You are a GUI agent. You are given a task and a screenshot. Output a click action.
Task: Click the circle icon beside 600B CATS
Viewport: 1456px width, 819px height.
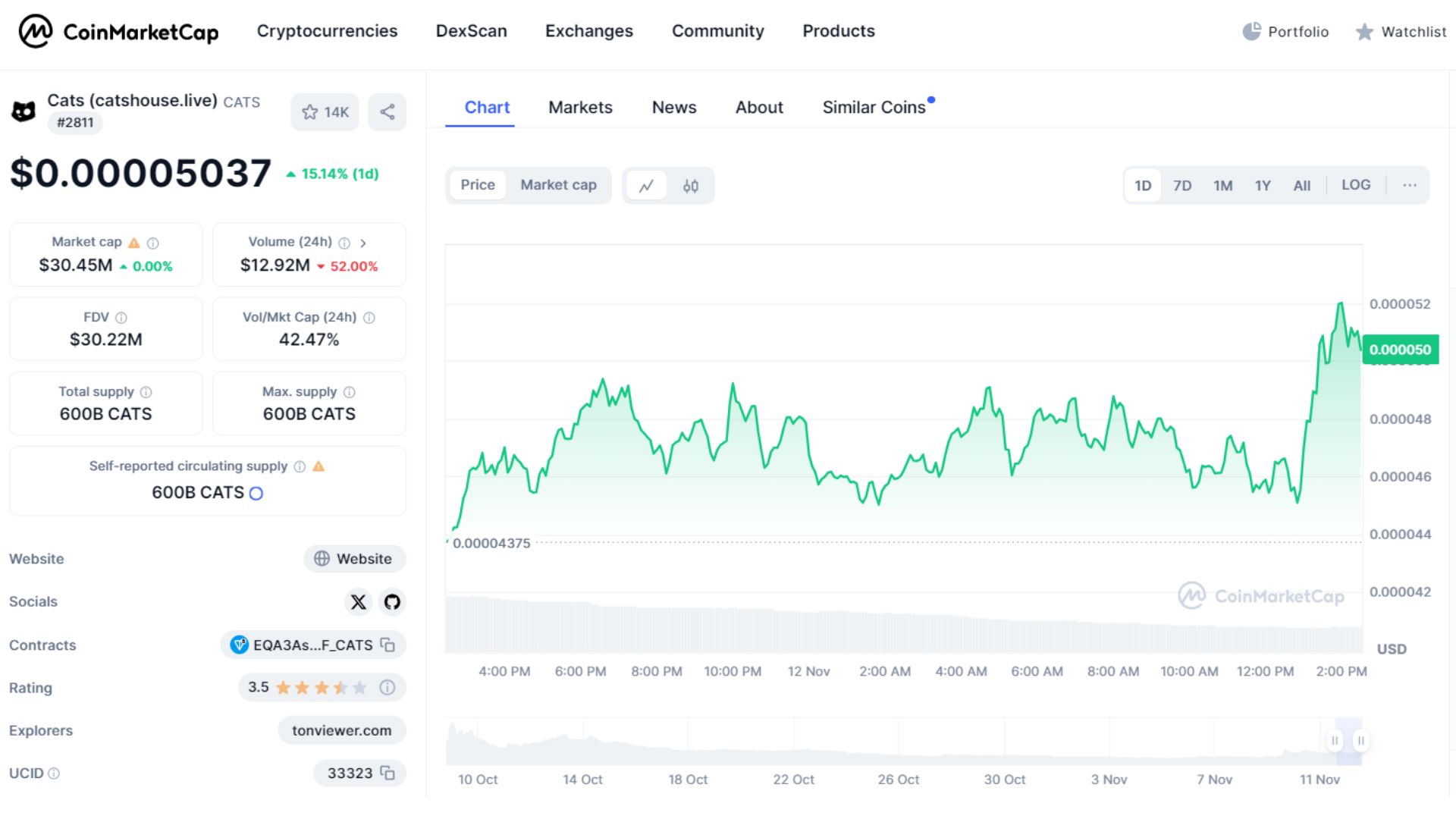click(x=256, y=494)
